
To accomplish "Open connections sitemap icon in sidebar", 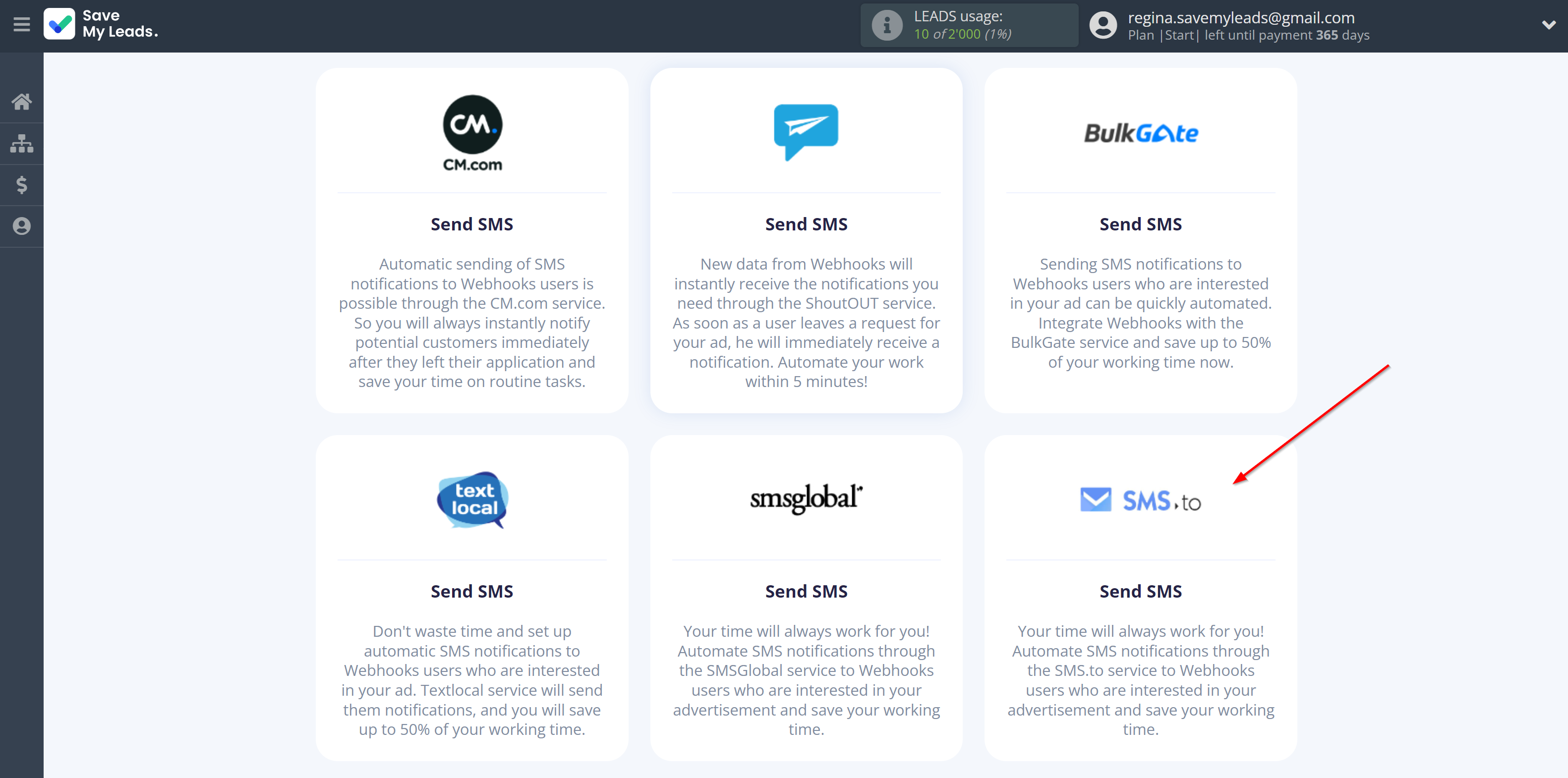I will pos(21,144).
